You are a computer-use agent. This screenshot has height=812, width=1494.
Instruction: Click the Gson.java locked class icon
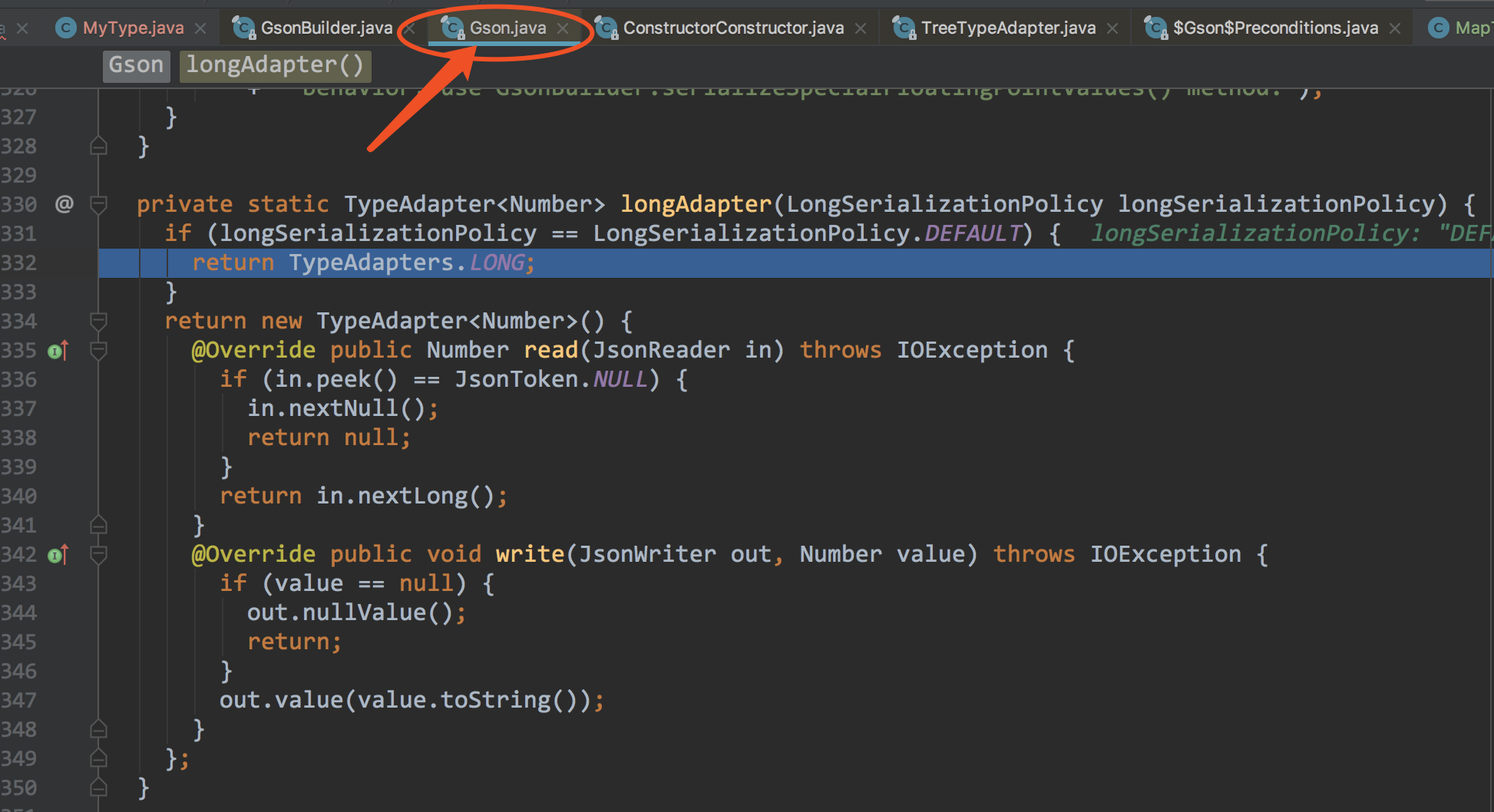(x=452, y=28)
